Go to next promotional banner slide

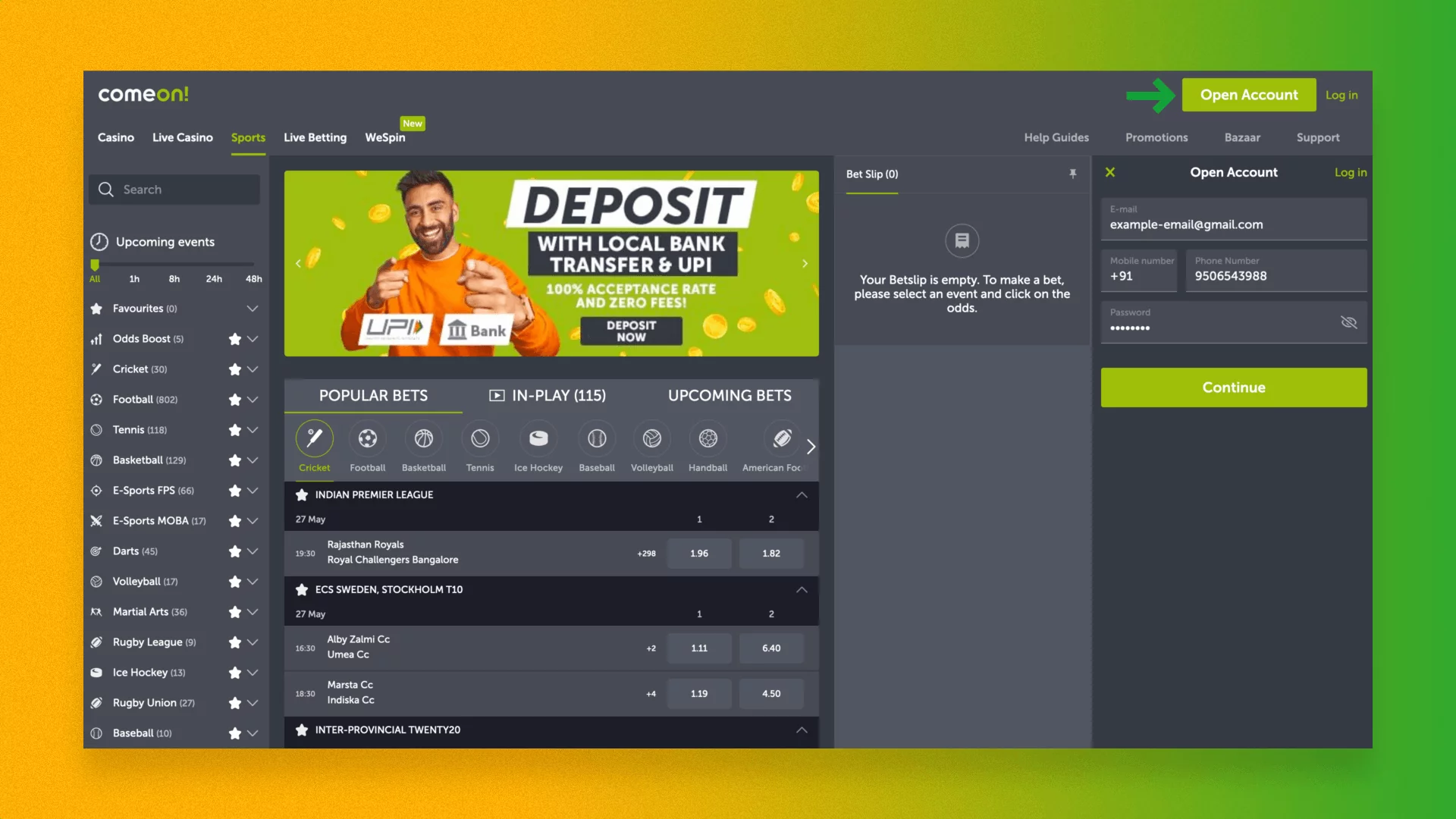805,263
